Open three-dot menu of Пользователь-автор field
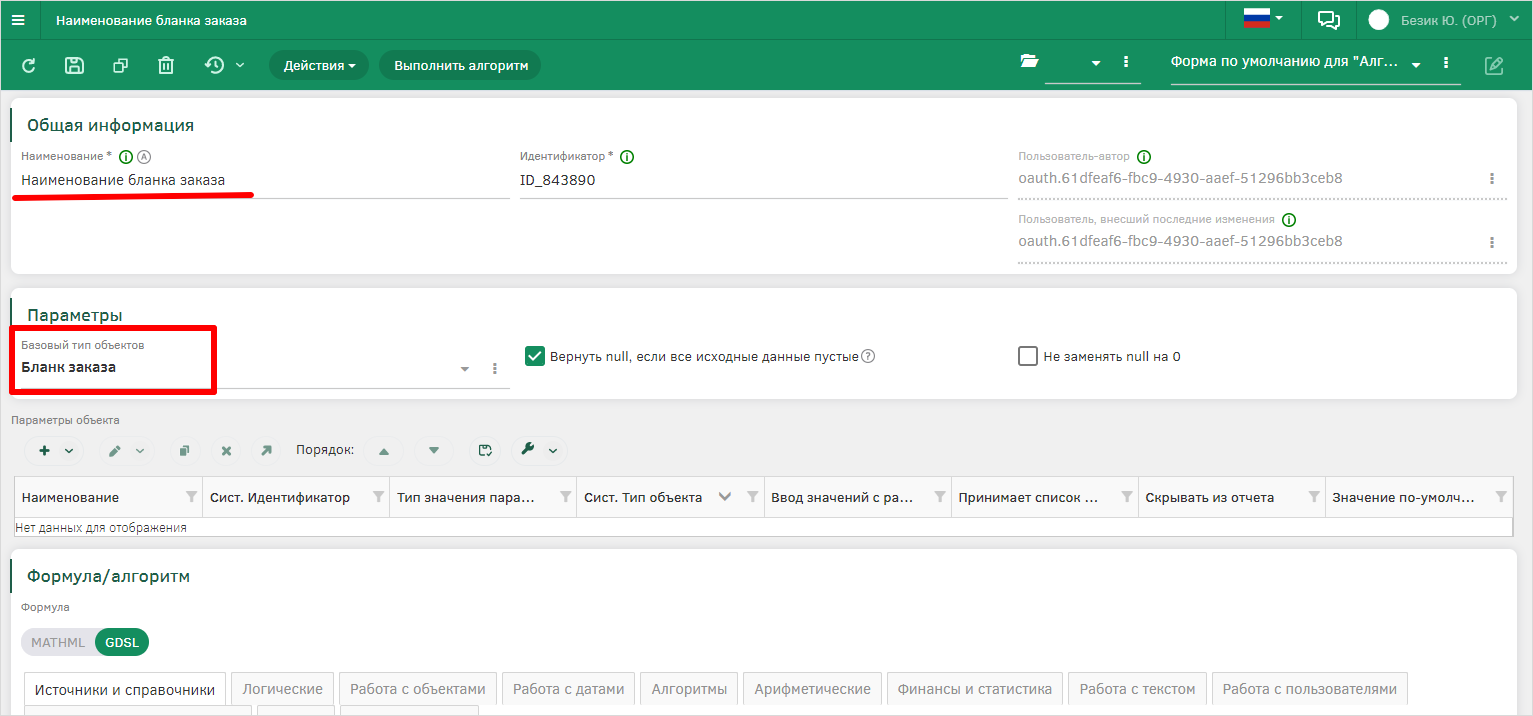 1492,179
